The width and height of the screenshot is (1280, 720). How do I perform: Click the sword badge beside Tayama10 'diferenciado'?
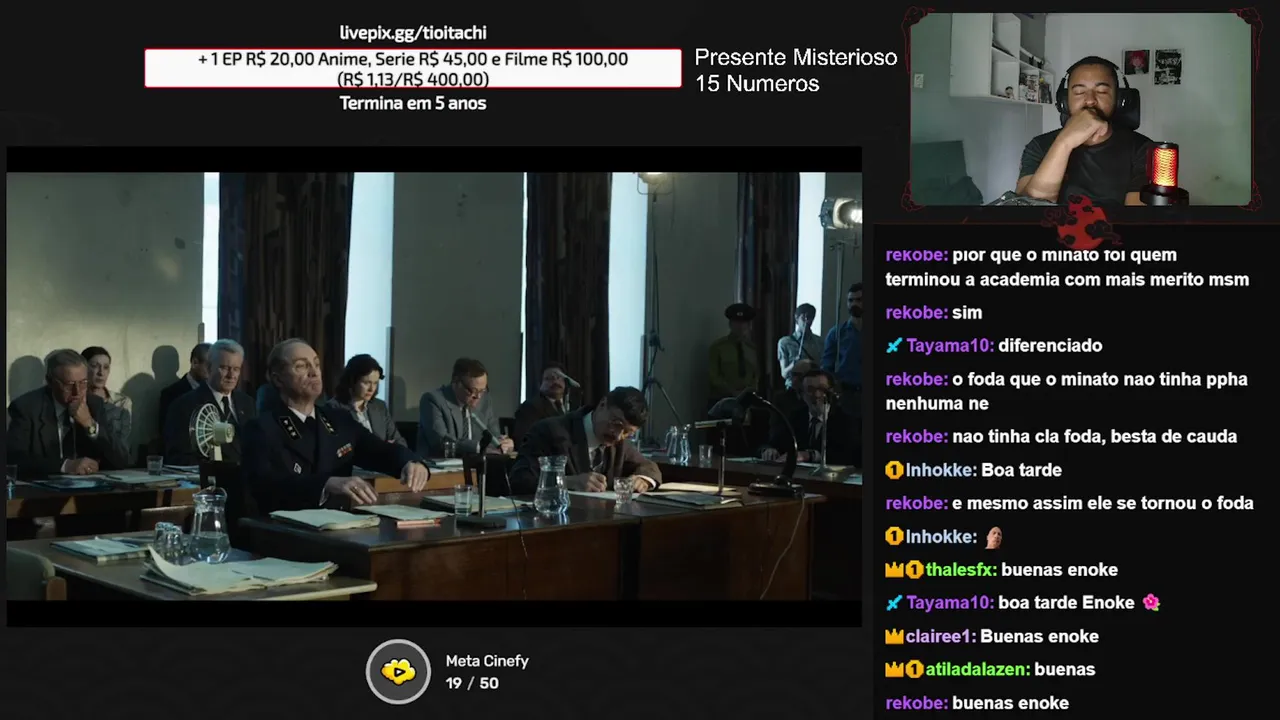point(894,346)
